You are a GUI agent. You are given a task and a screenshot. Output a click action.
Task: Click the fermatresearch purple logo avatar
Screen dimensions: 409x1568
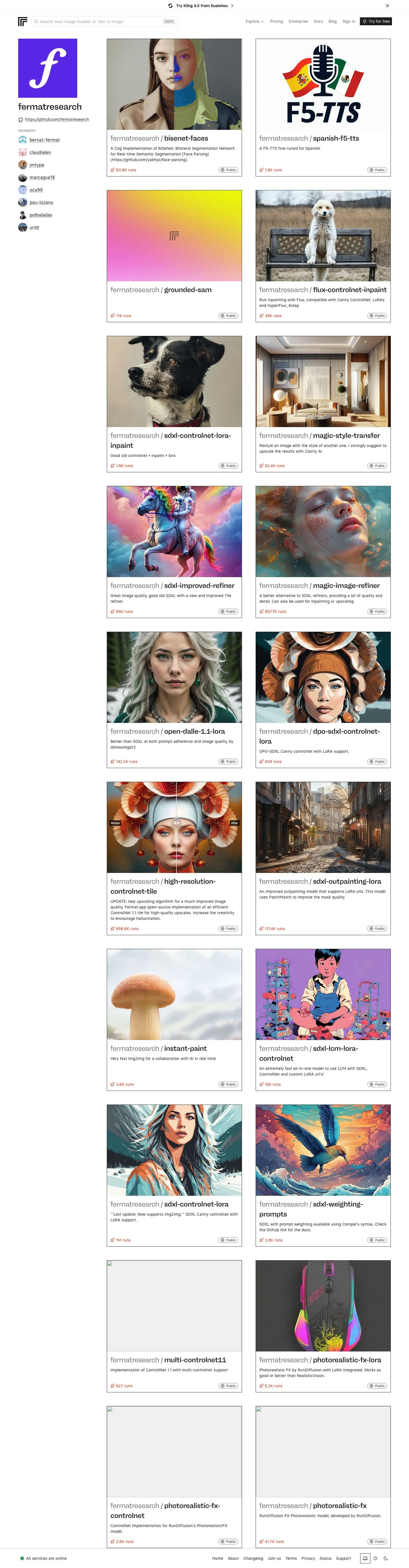pyautogui.click(x=47, y=68)
